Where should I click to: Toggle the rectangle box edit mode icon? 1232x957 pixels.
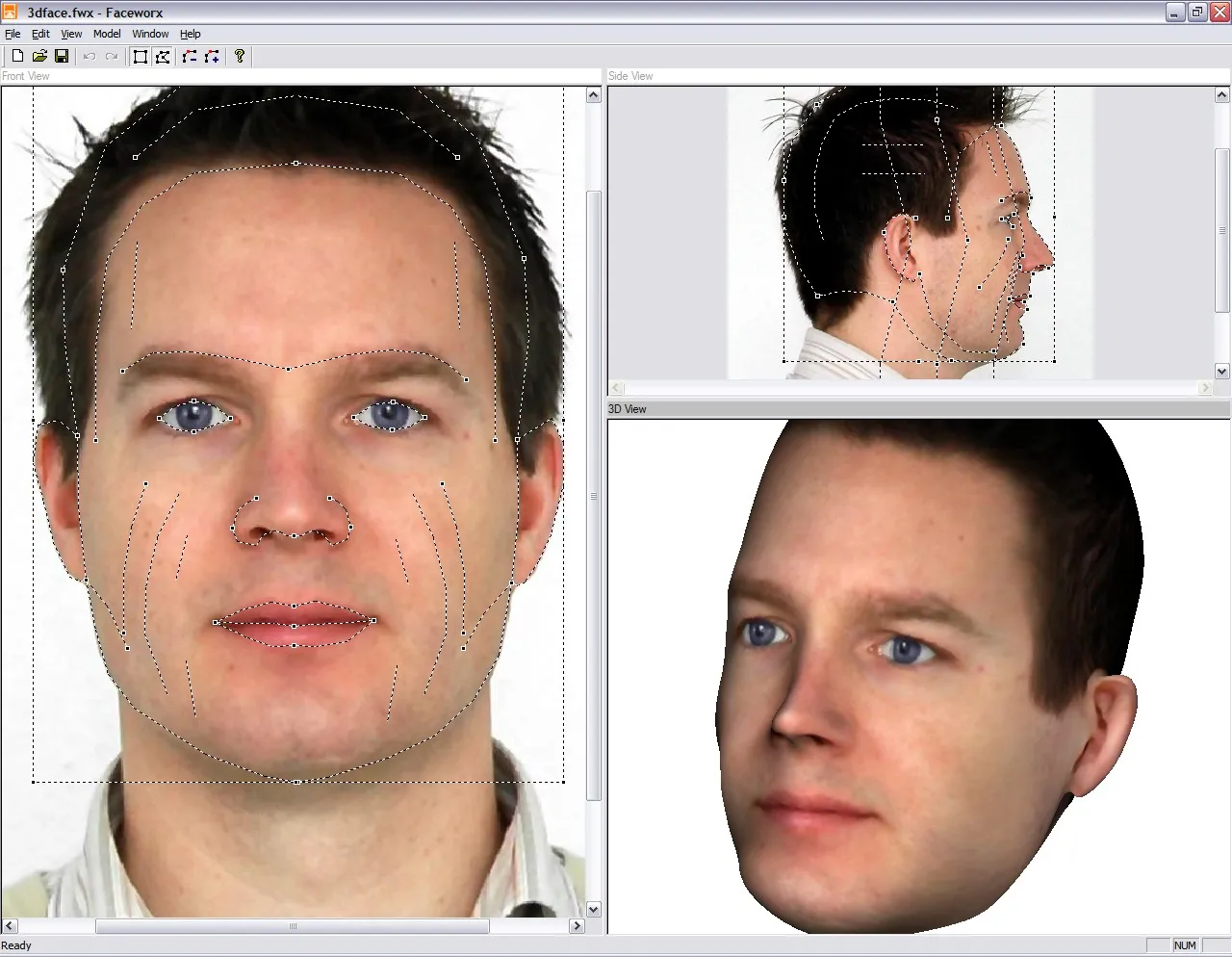click(x=141, y=57)
